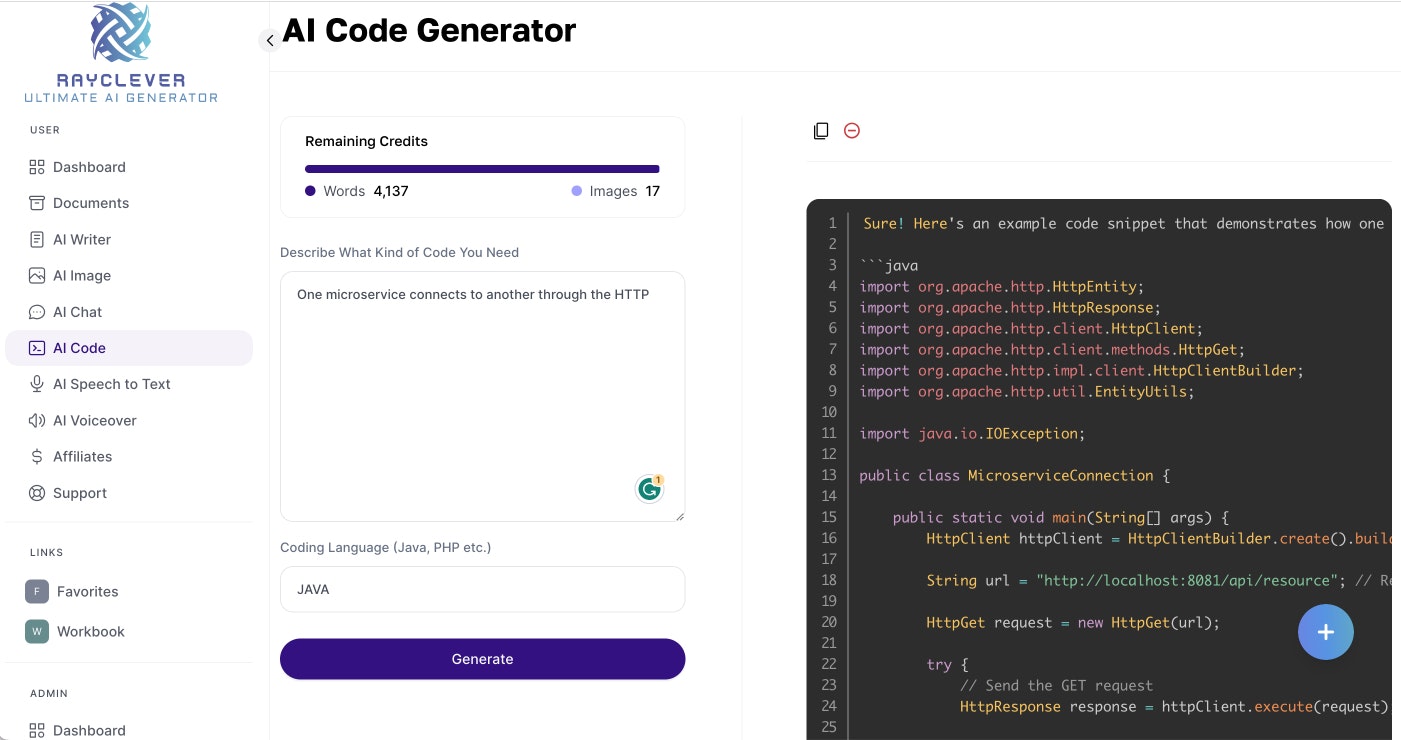Switch to AI Chat
Viewport: 1401px width, 740px height.
tap(128, 312)
